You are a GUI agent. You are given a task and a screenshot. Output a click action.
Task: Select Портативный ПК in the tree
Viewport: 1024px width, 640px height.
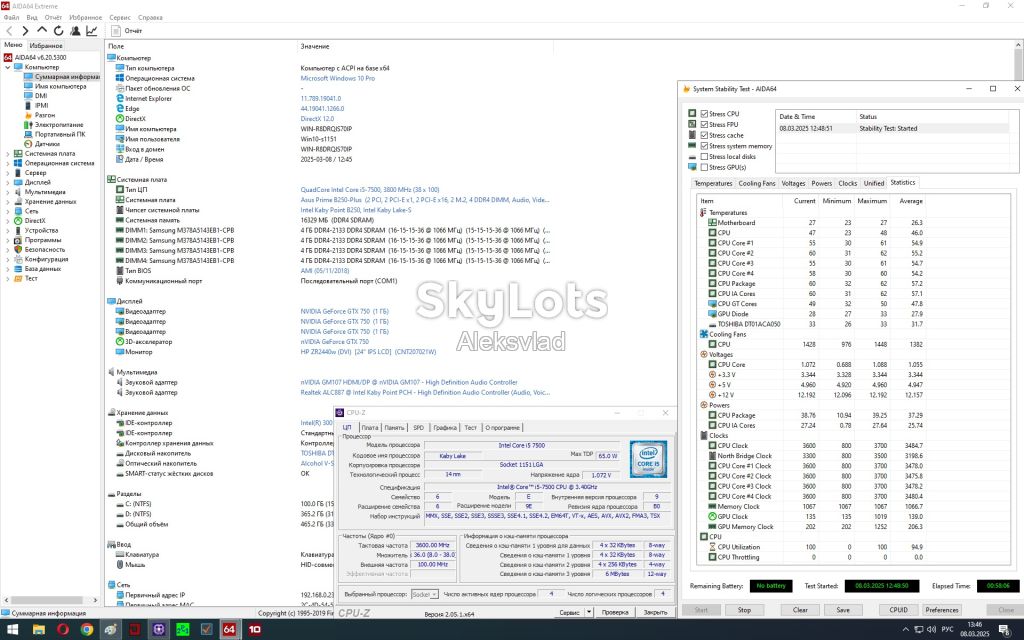tap(60, 134)
